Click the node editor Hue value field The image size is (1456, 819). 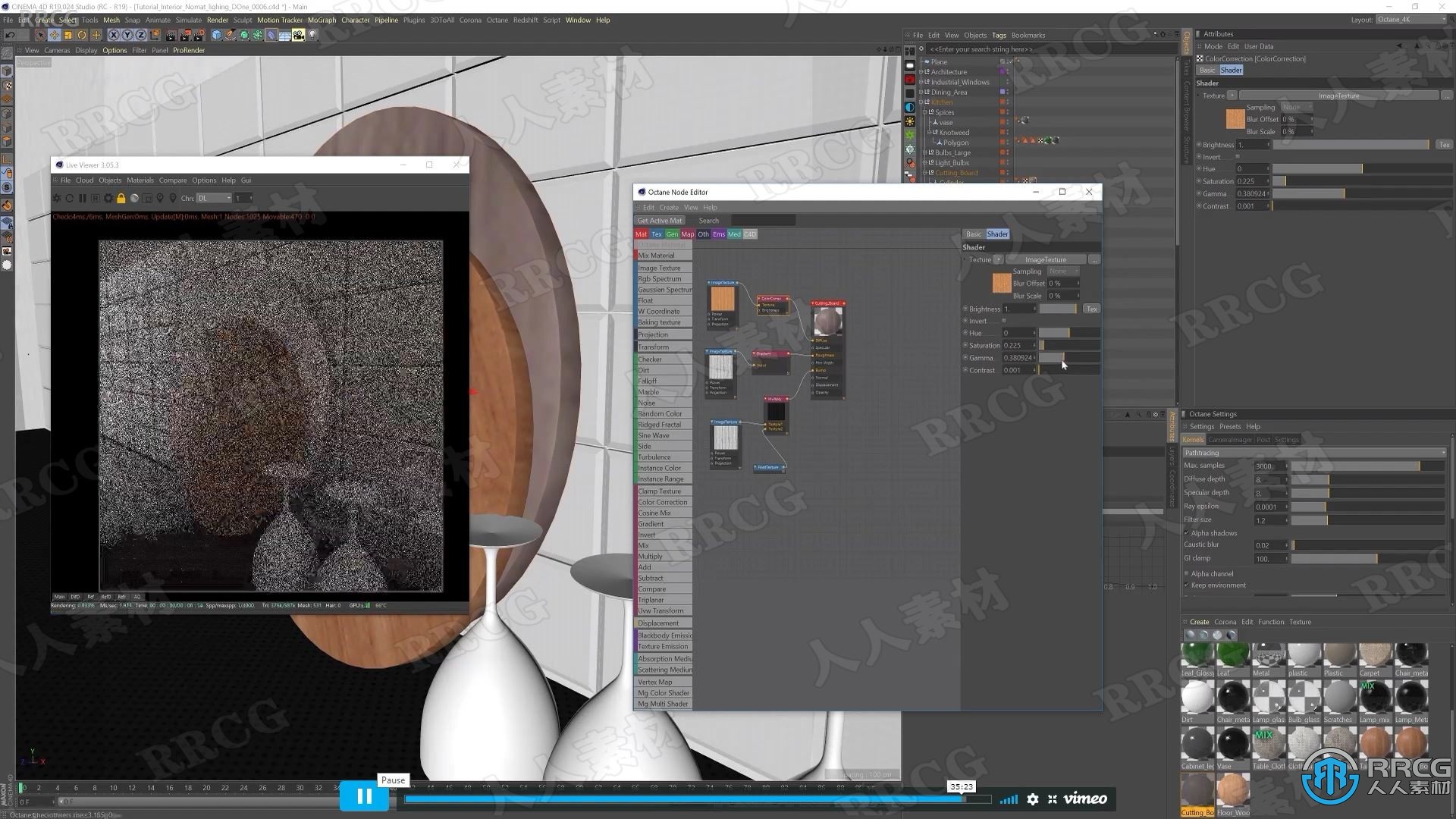click(x=1018, y=333)
